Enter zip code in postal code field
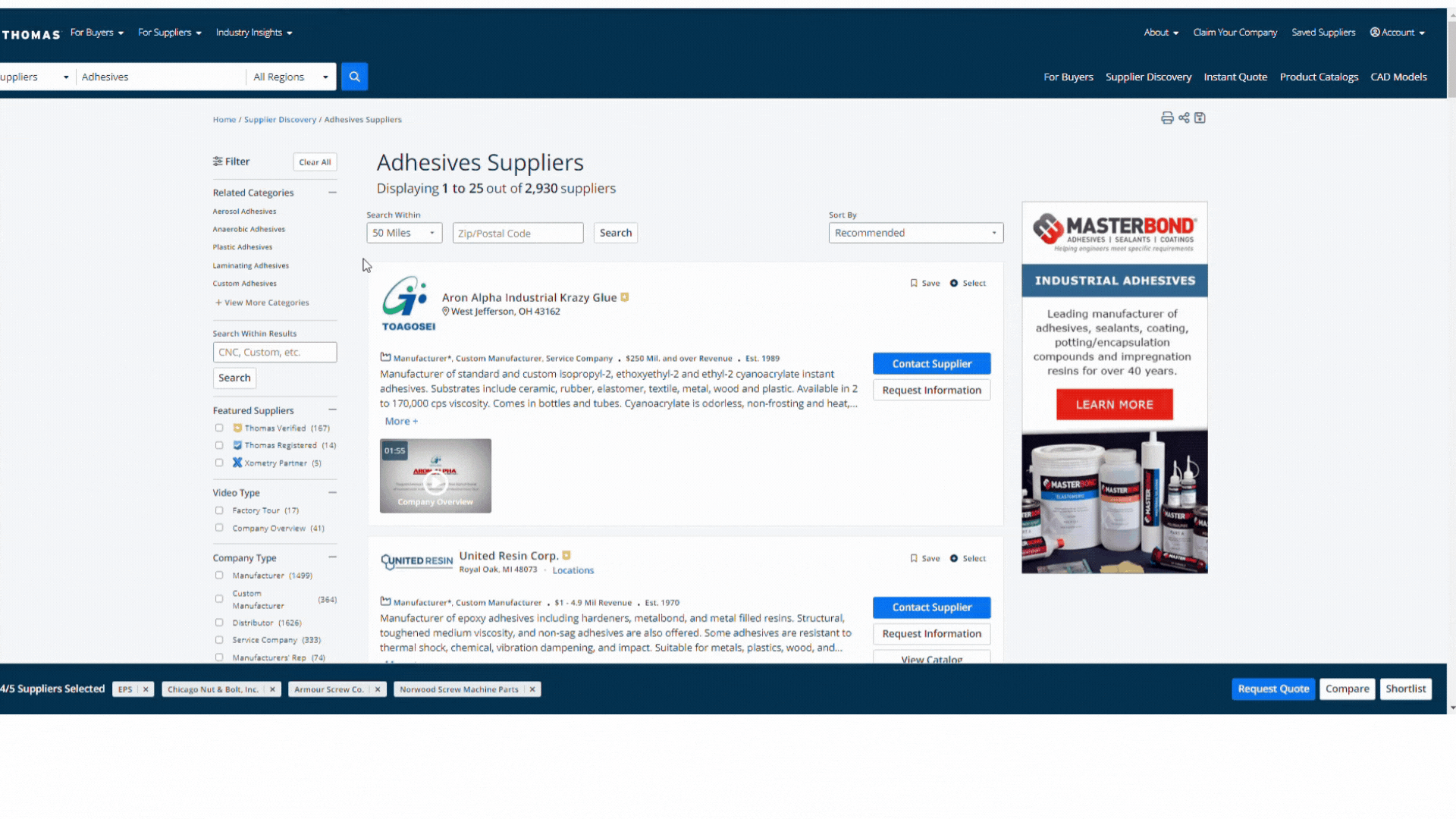The width and height of the screenshot is (1456, 819). point(517,232)
